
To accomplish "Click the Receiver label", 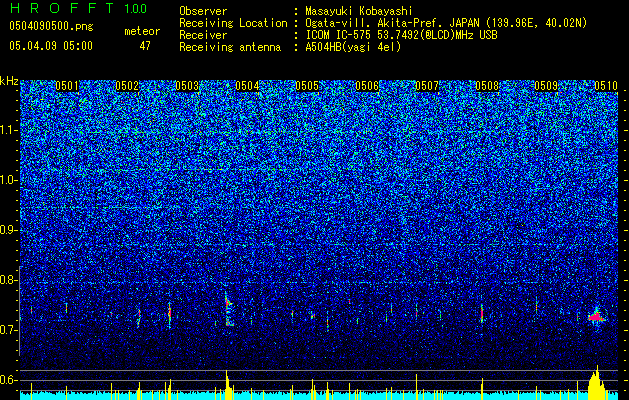I will pos(203,35).
